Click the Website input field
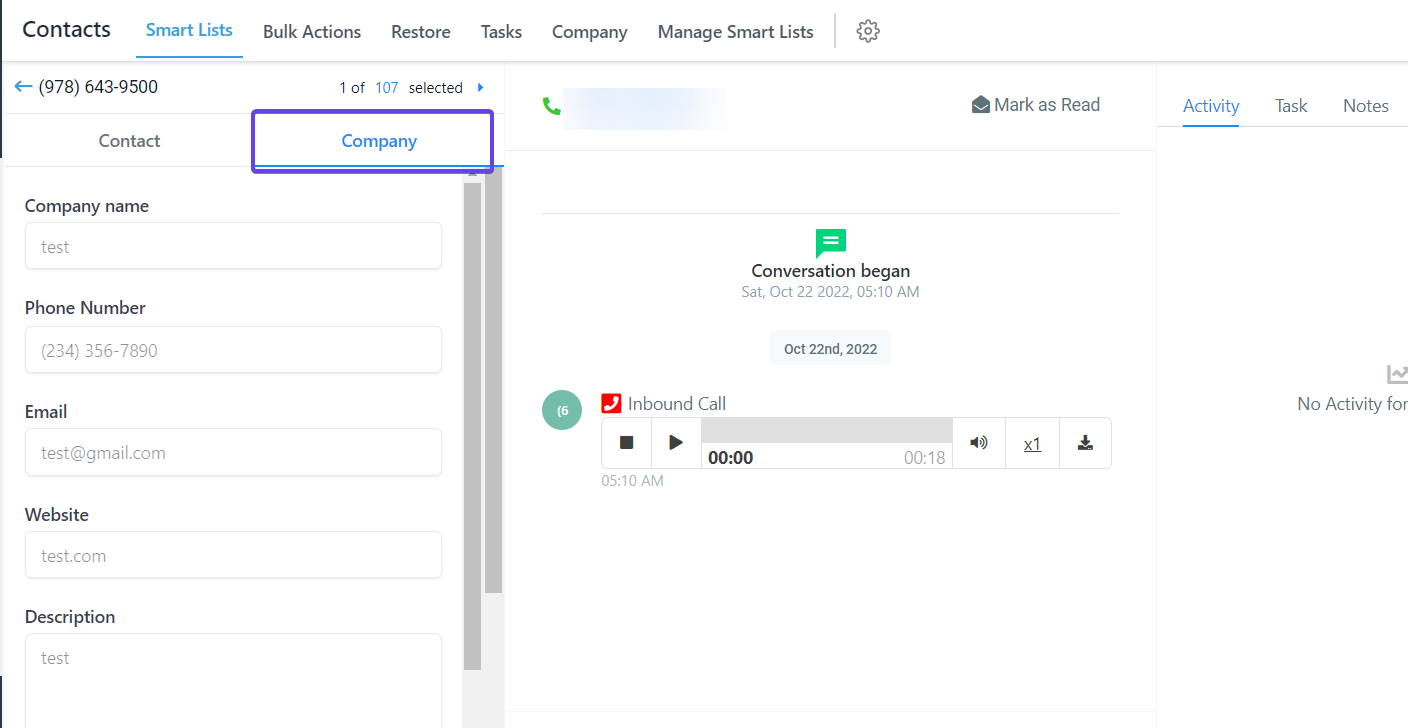1408x728 pixels. tap(233, 555)
